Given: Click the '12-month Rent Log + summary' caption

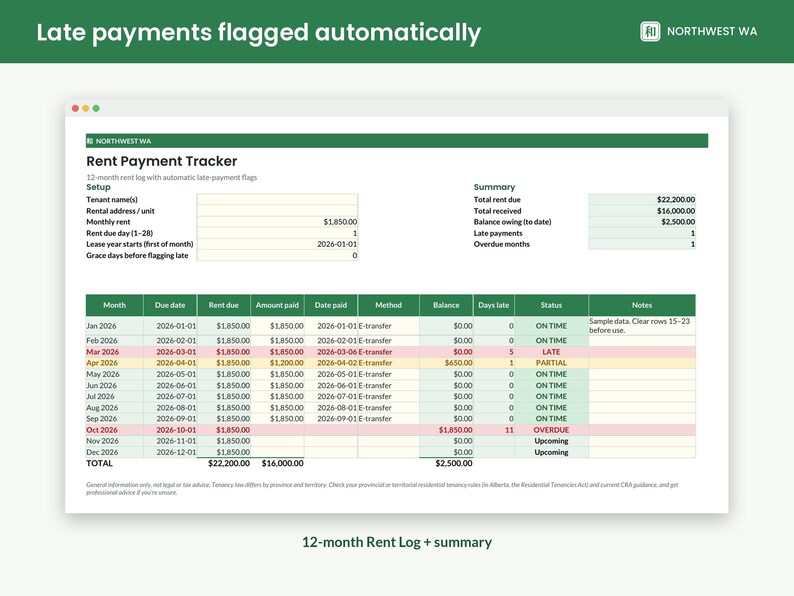Looking at the screenshot, I should 397,542.
